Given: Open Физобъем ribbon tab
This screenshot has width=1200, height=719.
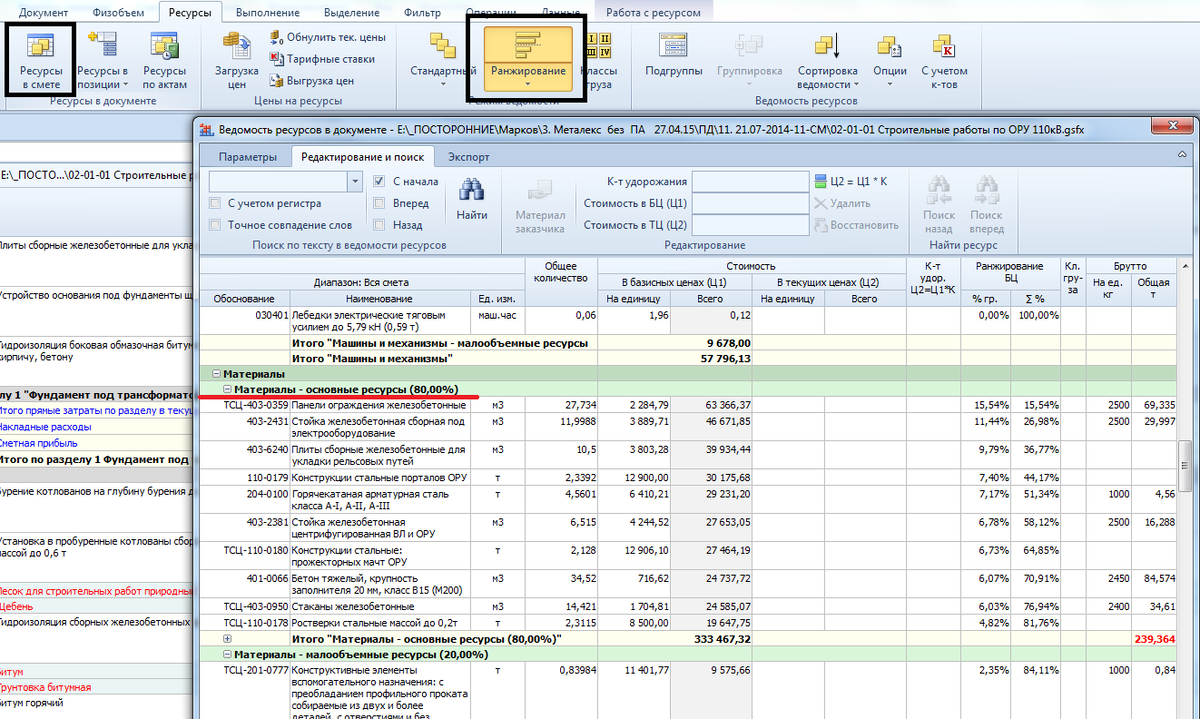Looking at the screenshot, I should [x=117, y=13].
